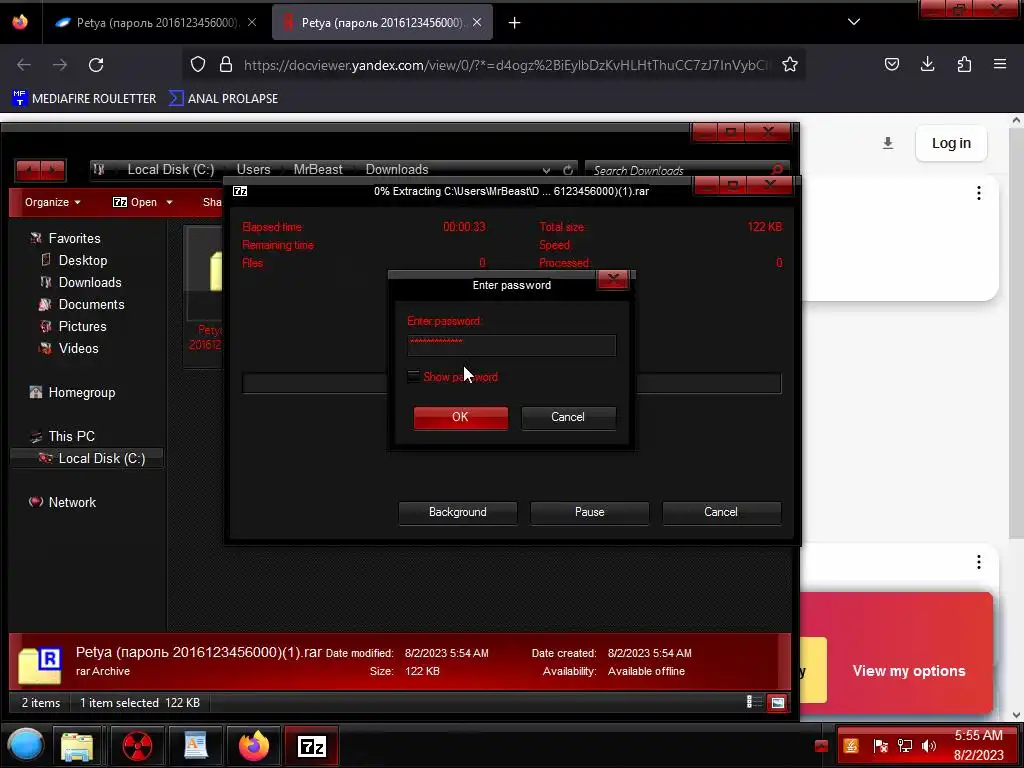Close the first Petya tab
Screen dimensions: 1024x768
pyautogui.click(x=252, y=23)
